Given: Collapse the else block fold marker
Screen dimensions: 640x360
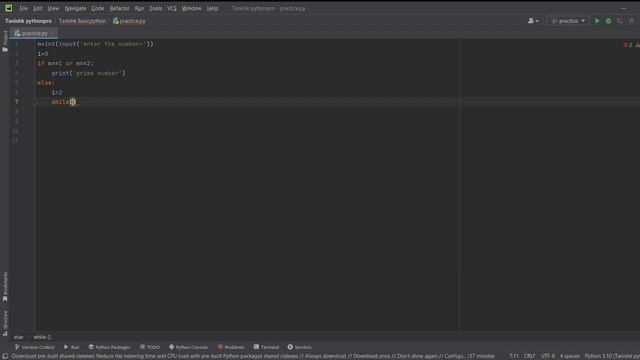Looking at the screenshot, I should point(36,83).
